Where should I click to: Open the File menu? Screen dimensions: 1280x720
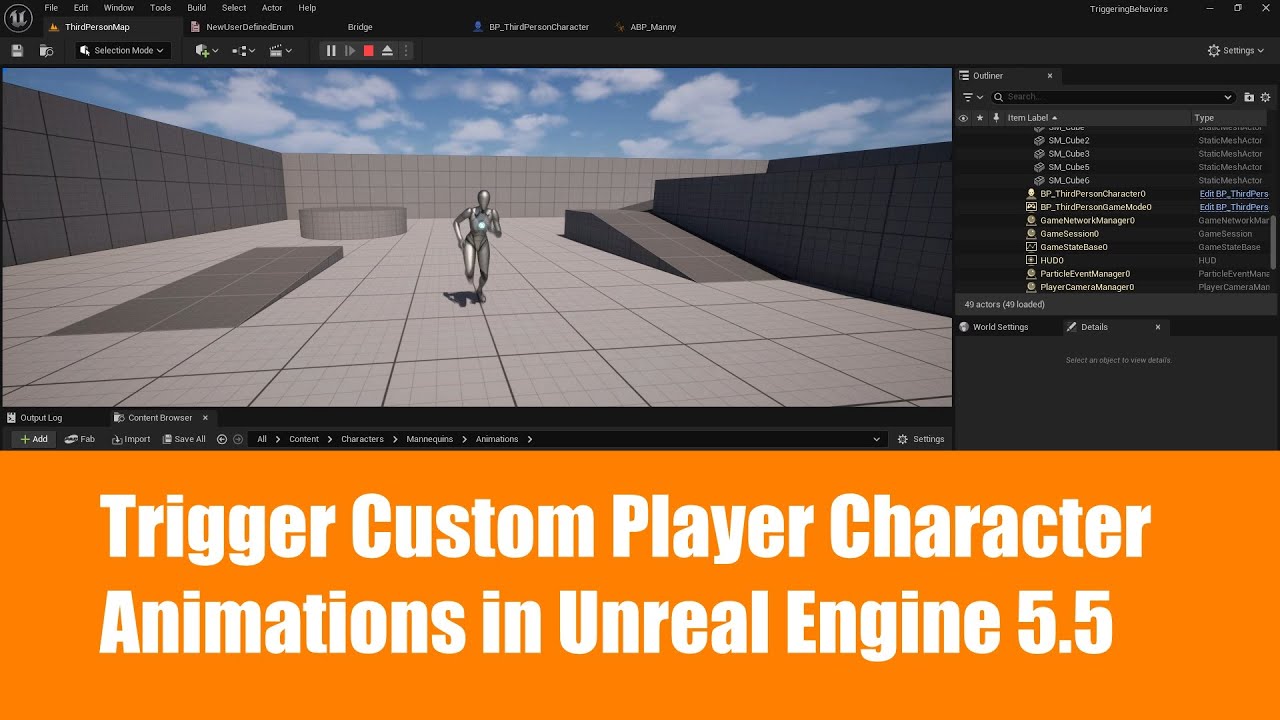click(51, 8)
